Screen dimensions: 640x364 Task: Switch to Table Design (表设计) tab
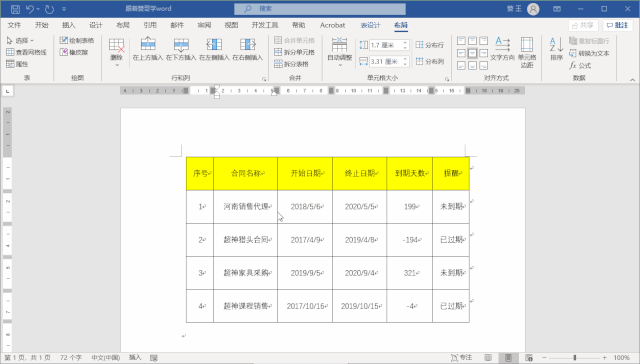pyautogui.click(x=370, y=25)
